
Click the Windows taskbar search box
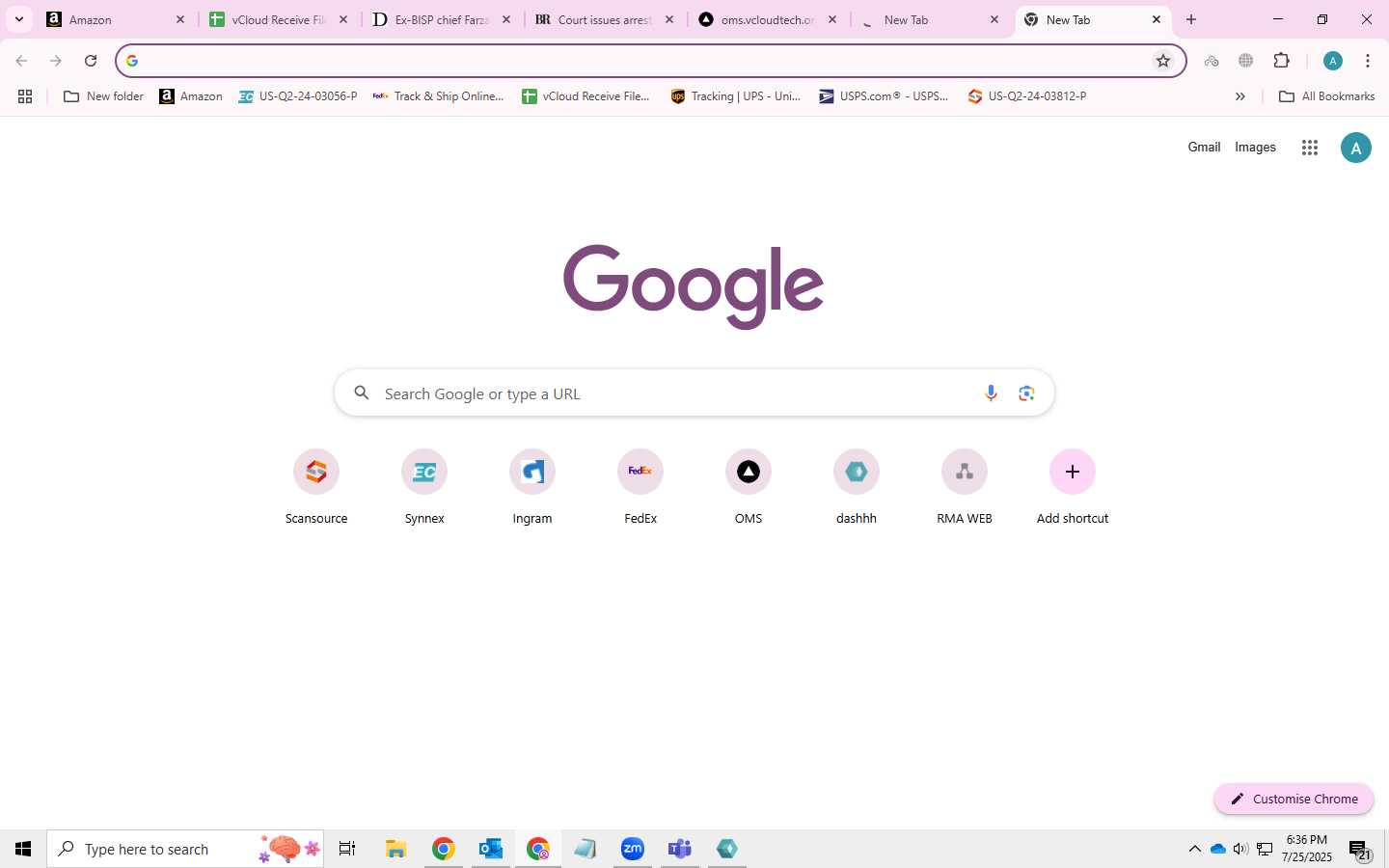tap(185, 849)
